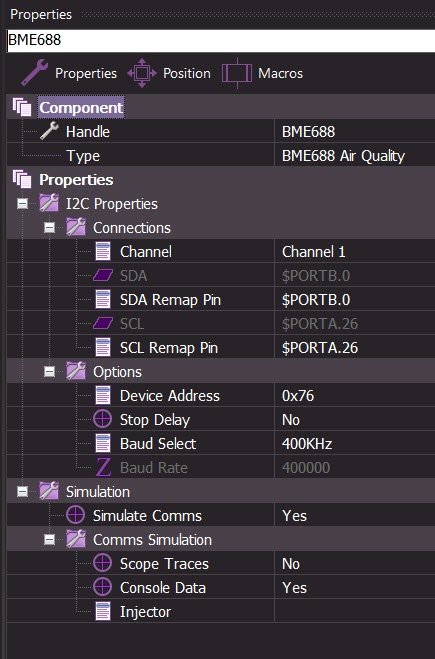The image size is (435, 659).
Task: Toggle Scope Traces option
Action: coord(354,564)
